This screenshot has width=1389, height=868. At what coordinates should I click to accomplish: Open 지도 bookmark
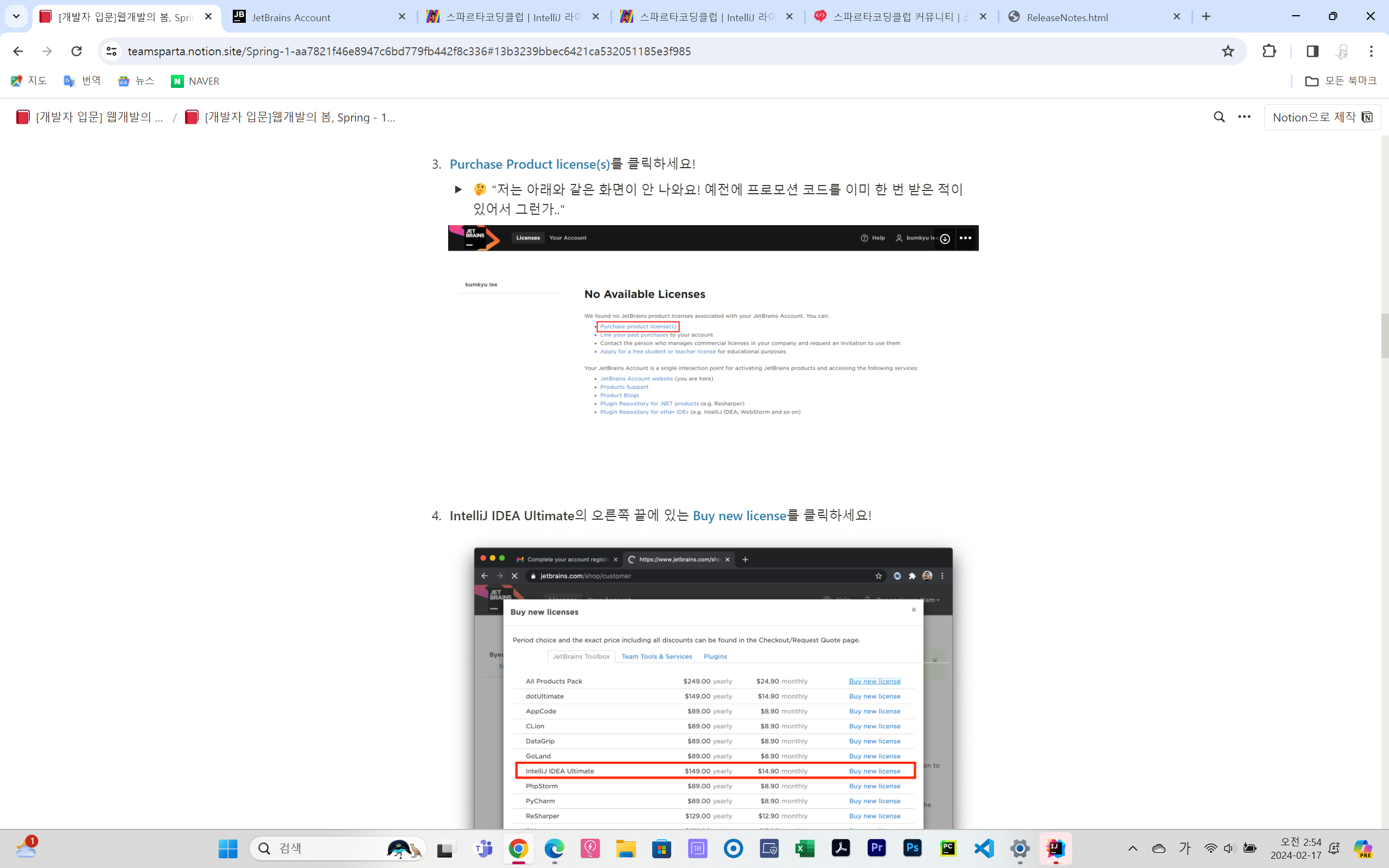[x=29, y=81]
